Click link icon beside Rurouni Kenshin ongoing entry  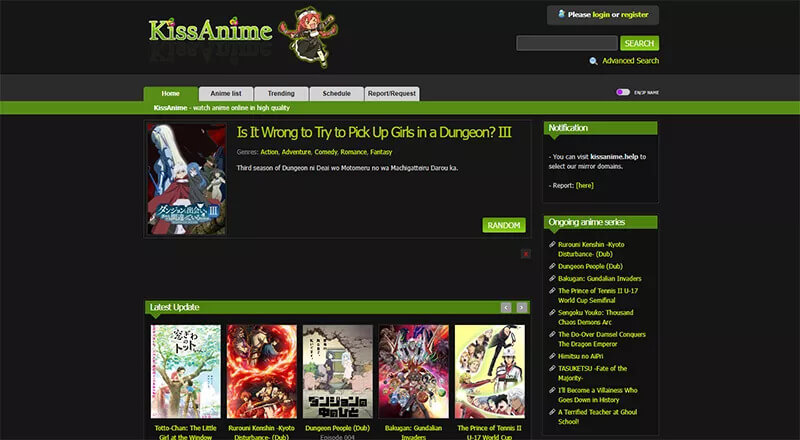point(552,245)
